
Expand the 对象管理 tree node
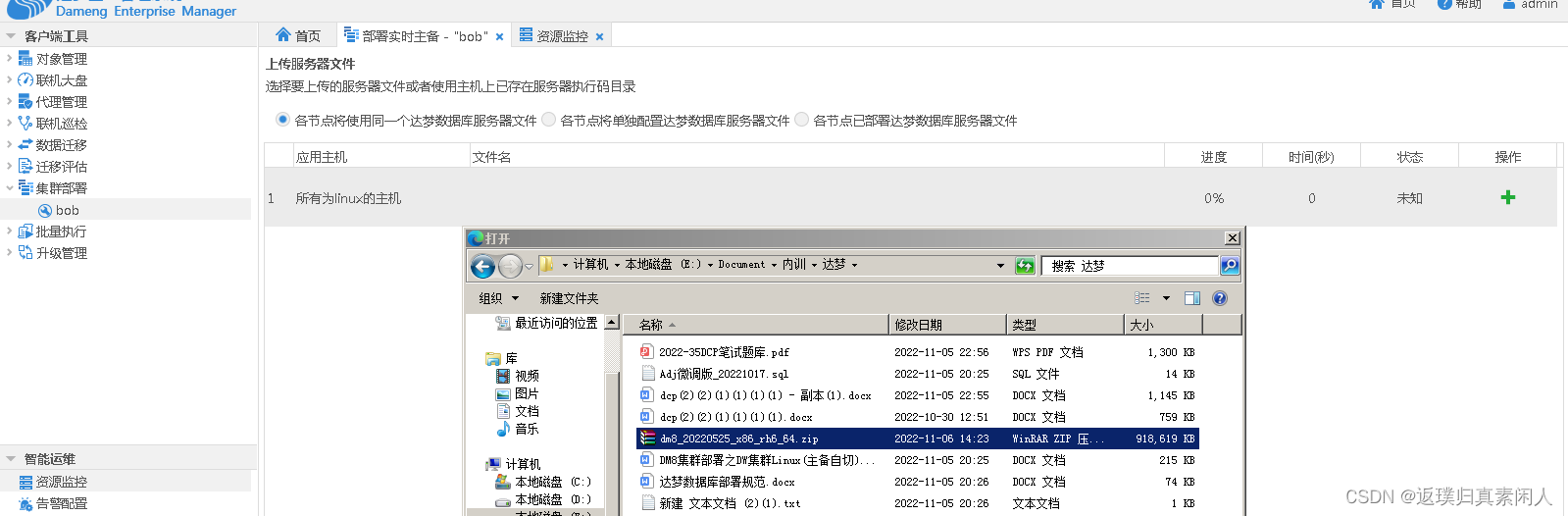click(10, 58)
